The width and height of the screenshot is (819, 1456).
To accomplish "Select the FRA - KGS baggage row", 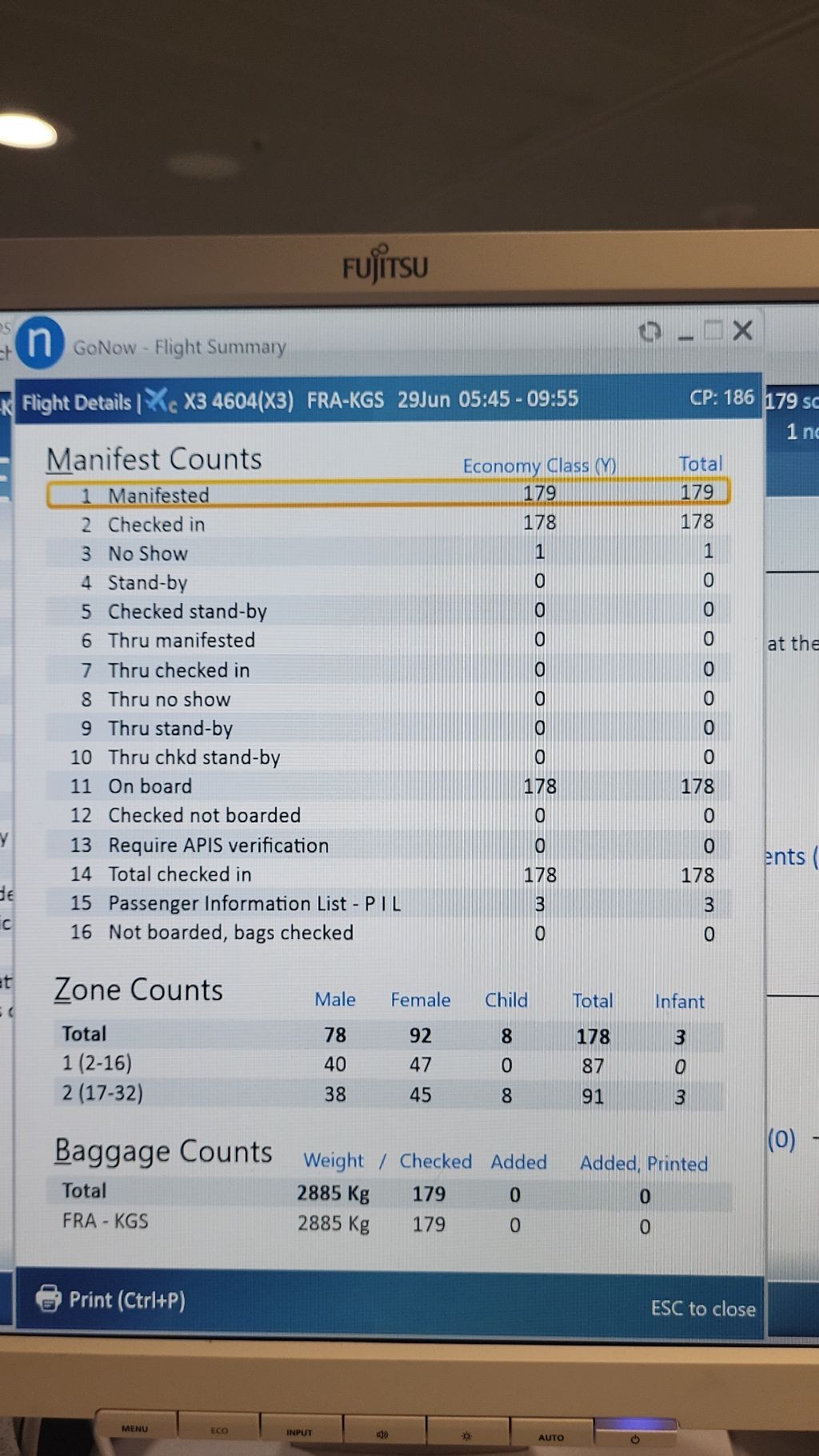I will click(x=388, y=1223).
